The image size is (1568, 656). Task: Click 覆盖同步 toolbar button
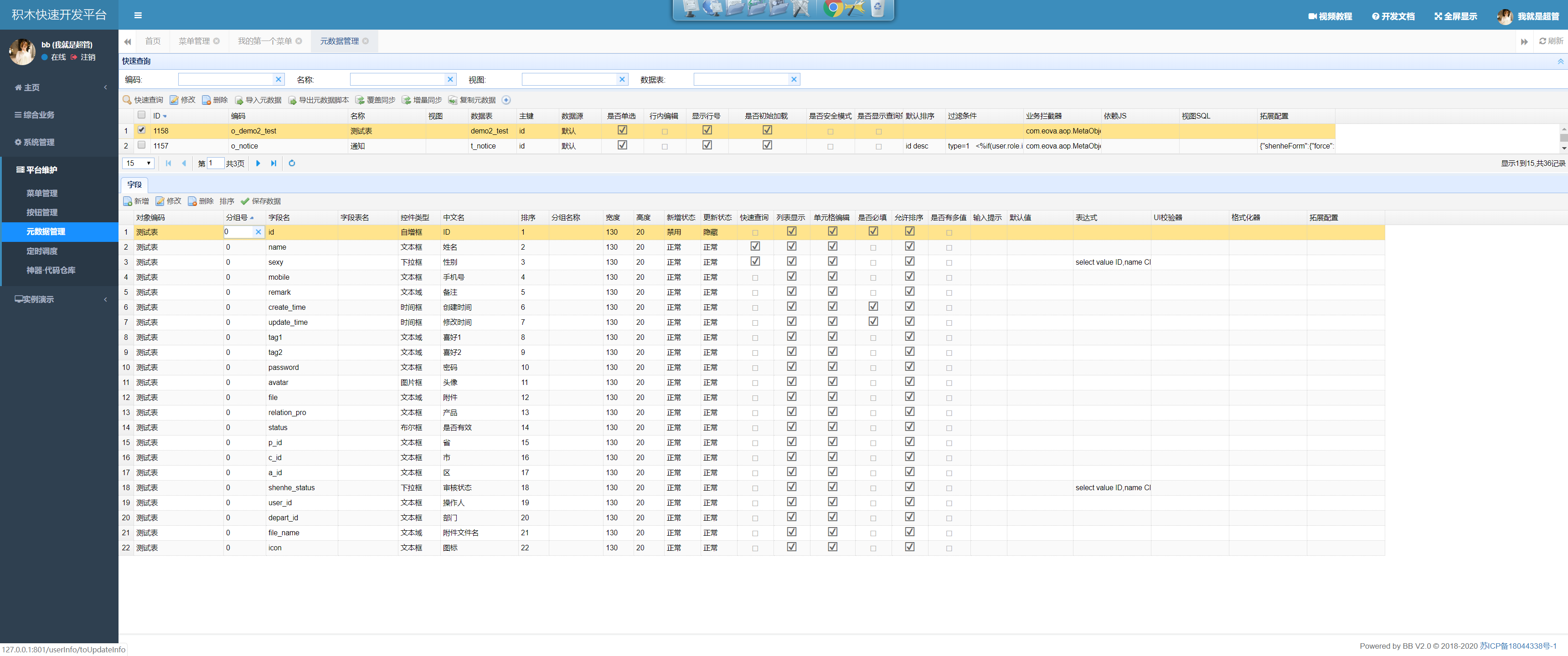pos(376,100)
